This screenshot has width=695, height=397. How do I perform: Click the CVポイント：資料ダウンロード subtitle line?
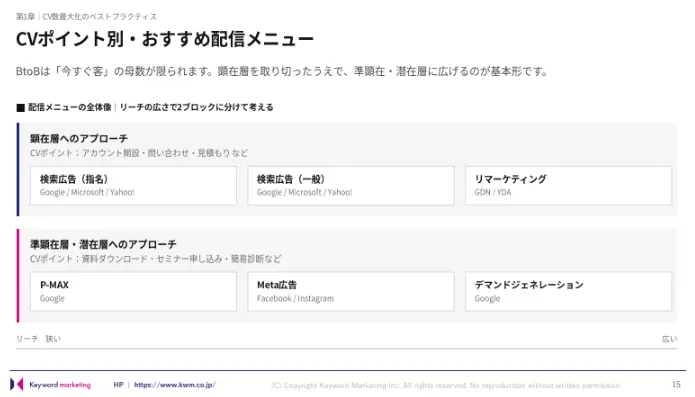pos(156,259)
